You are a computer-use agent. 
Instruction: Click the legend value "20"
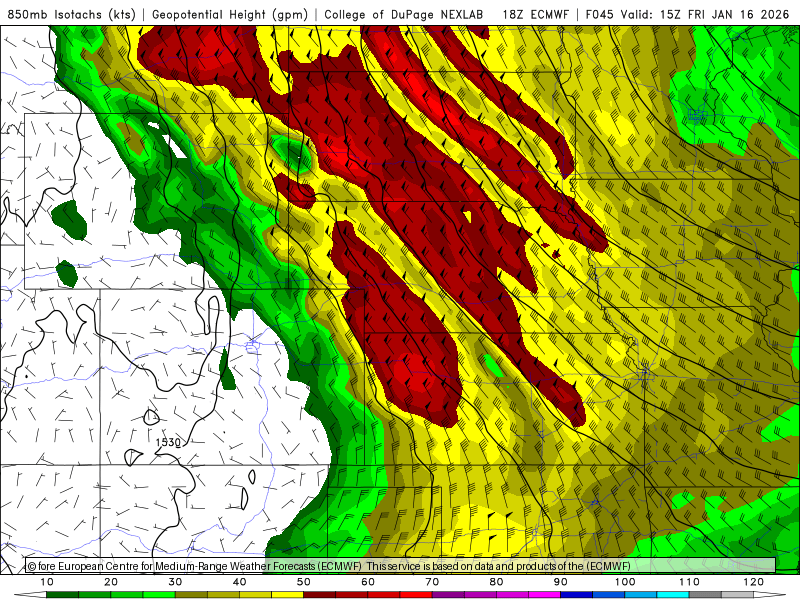point(111,582)
